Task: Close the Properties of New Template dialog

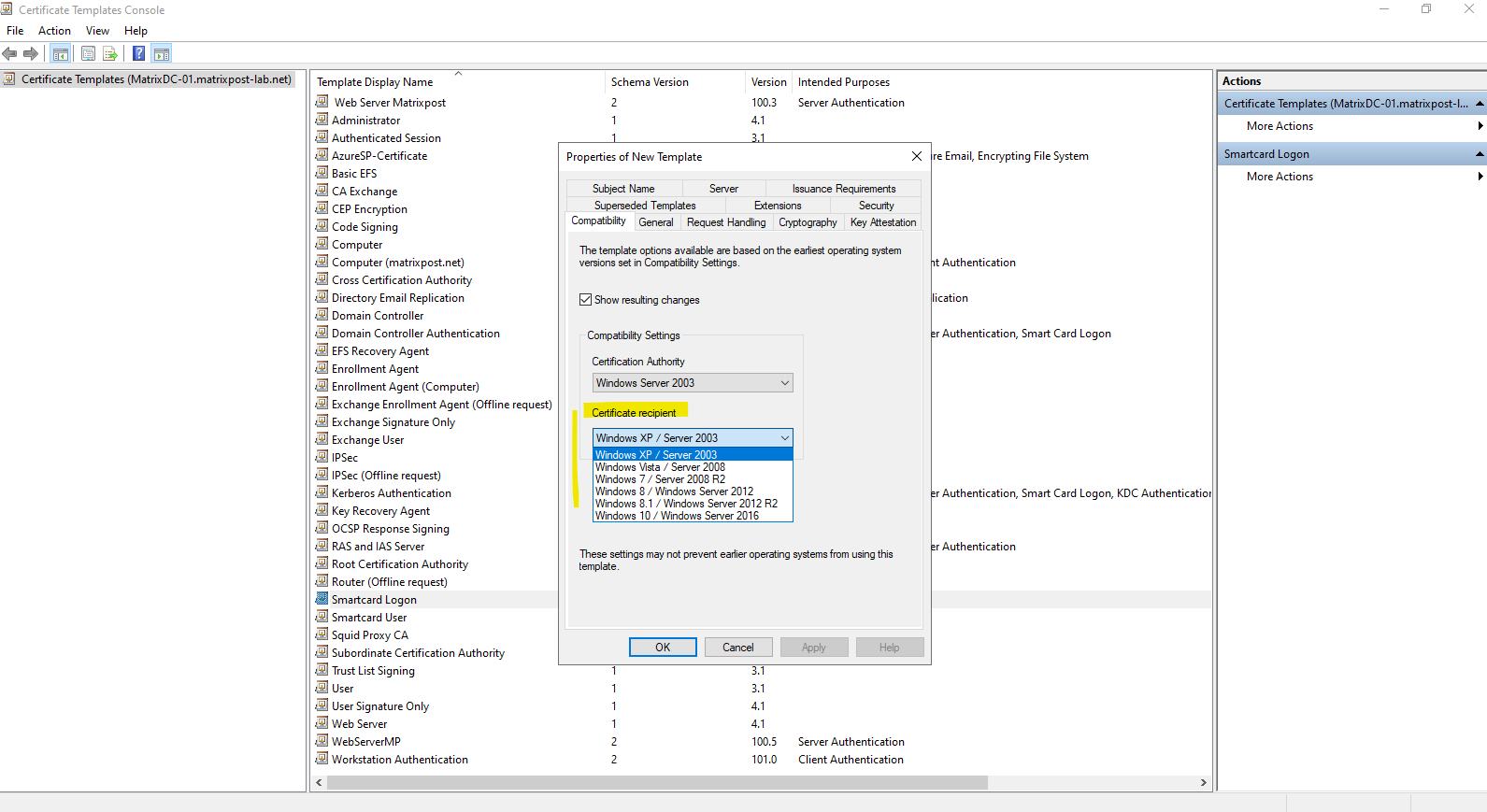Action: 917,156
